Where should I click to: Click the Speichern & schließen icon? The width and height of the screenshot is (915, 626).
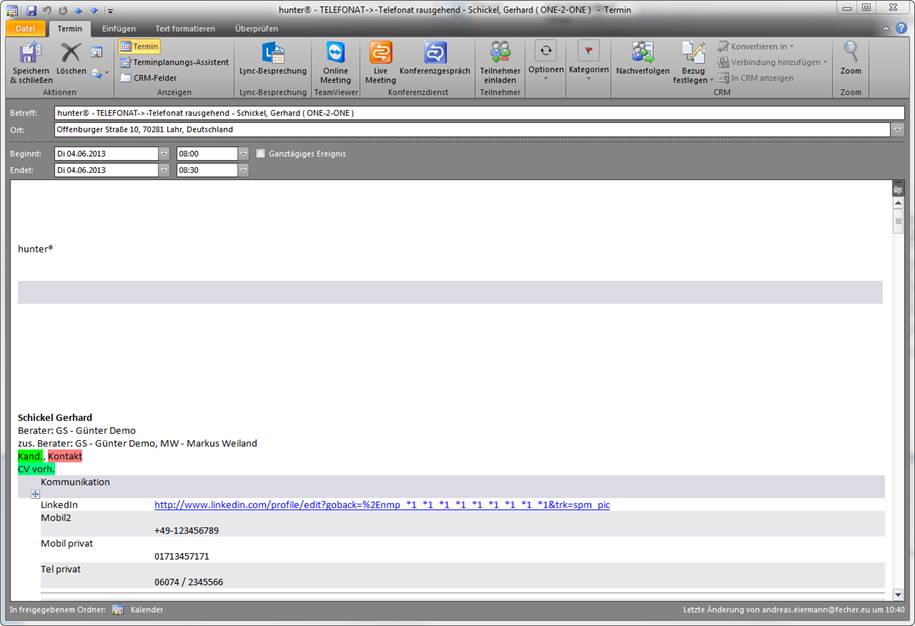(x=30, y=54)
